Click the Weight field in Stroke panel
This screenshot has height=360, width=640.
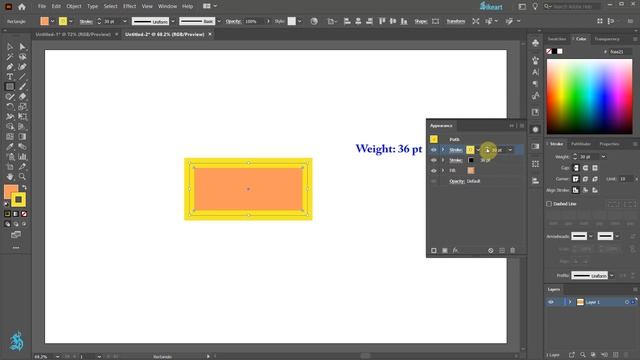(x=589, y=157)
